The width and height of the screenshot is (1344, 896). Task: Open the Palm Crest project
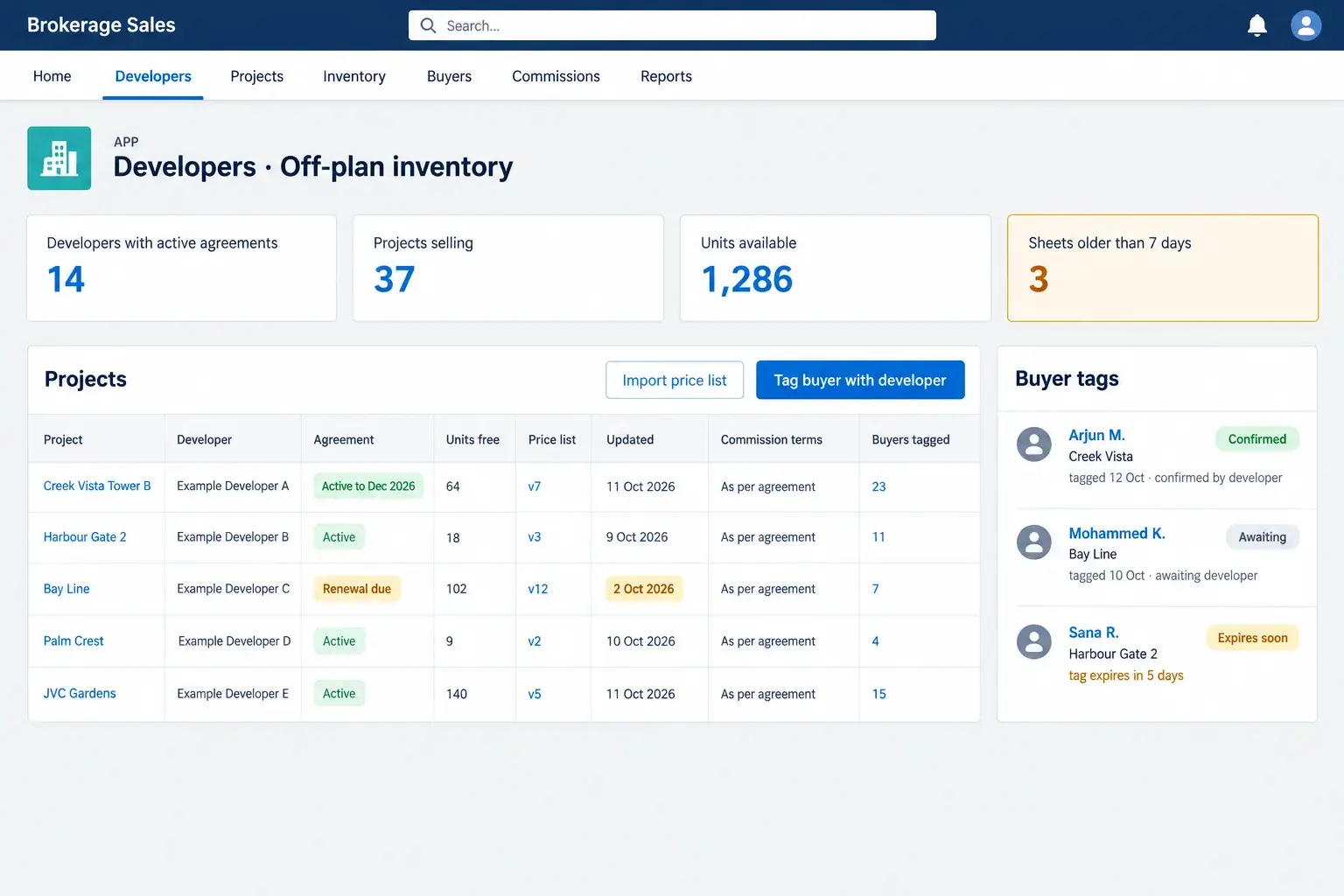pos(73,640)
